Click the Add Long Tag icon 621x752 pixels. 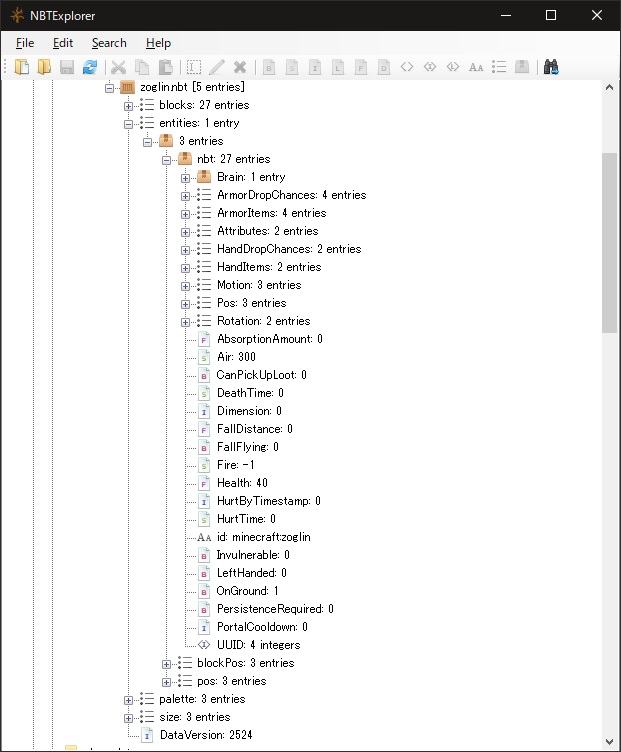click(x=338, y=67)
